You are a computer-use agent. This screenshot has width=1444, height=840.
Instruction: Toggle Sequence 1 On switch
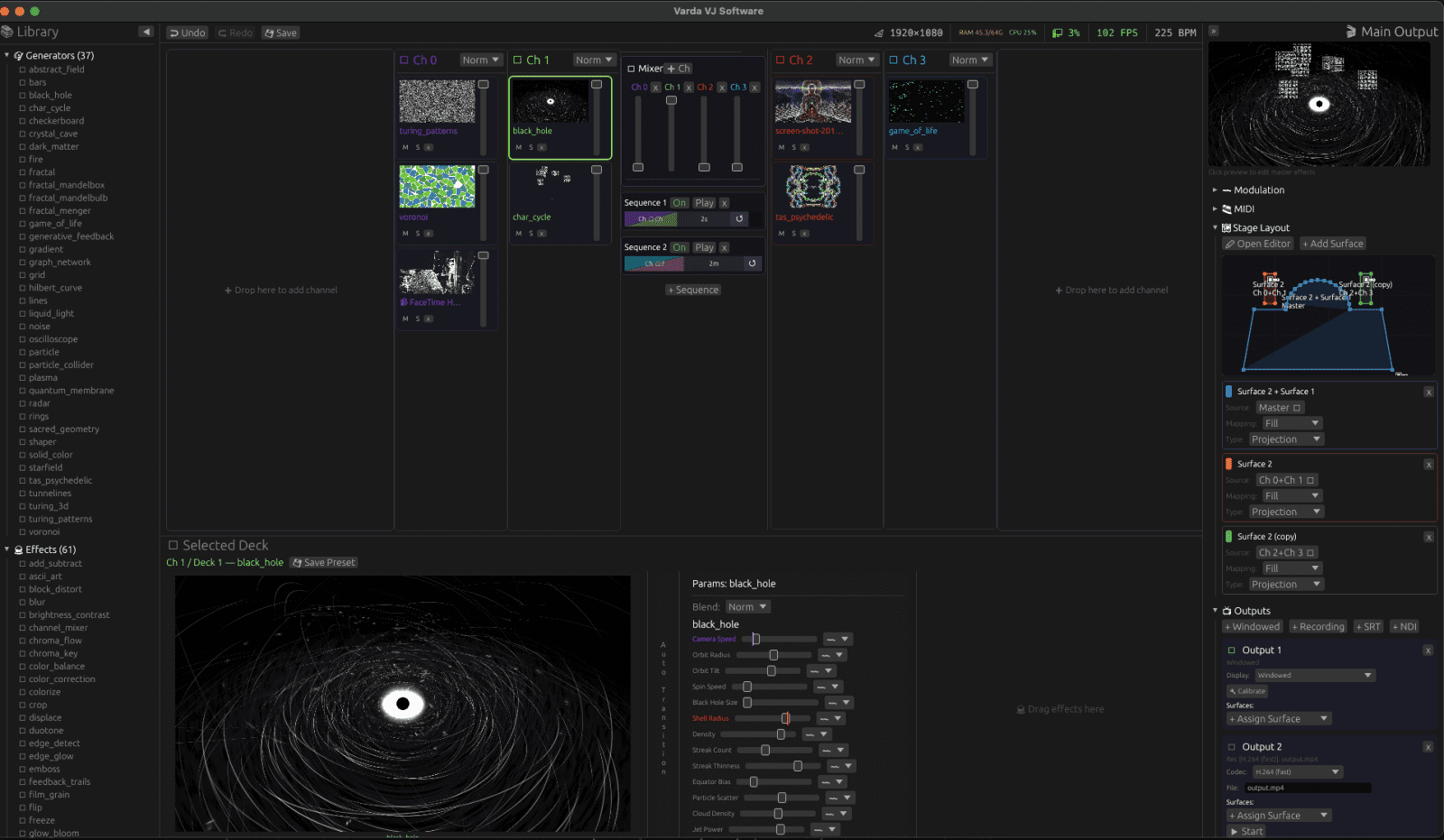[680, 203]
